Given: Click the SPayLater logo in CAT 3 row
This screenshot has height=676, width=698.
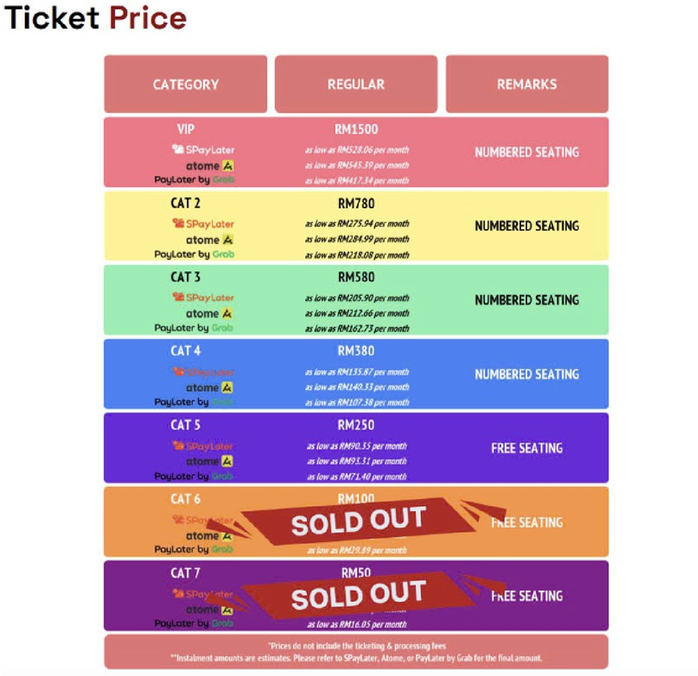Looking at the screenshot, I should tap(203, 297).
